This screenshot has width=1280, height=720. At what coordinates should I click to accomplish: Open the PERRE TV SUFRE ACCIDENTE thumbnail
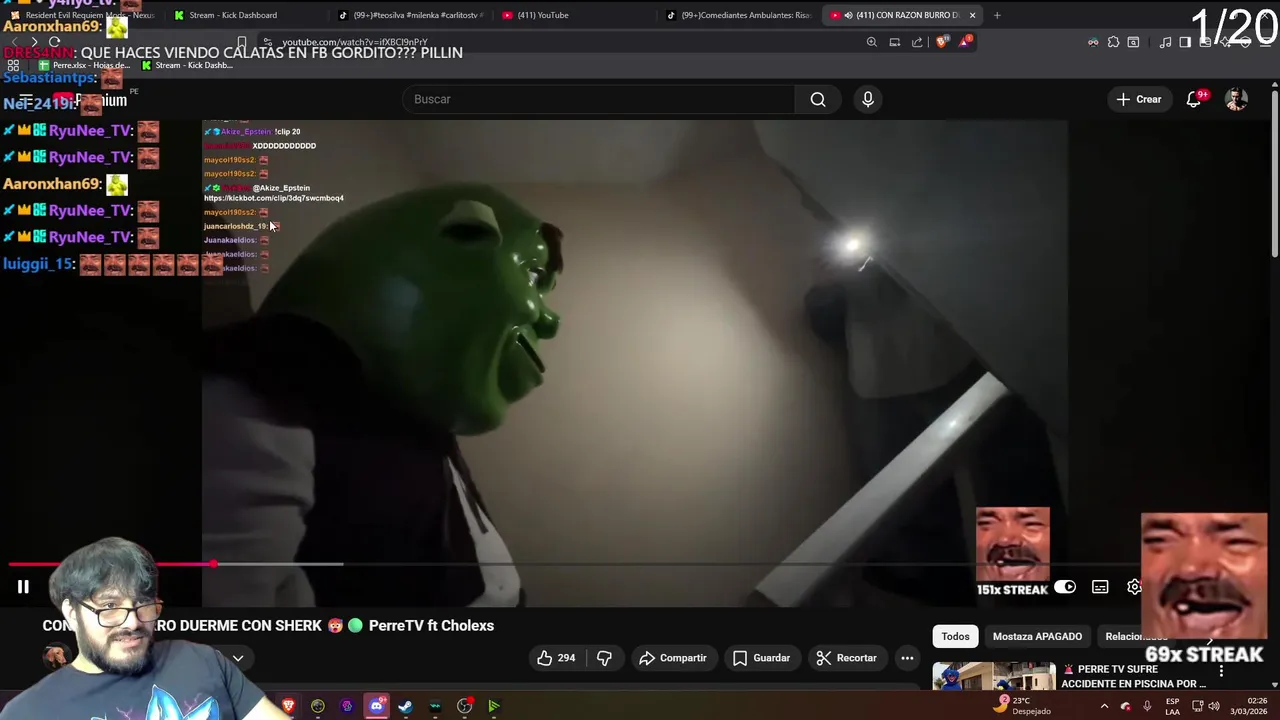point(994,676)
